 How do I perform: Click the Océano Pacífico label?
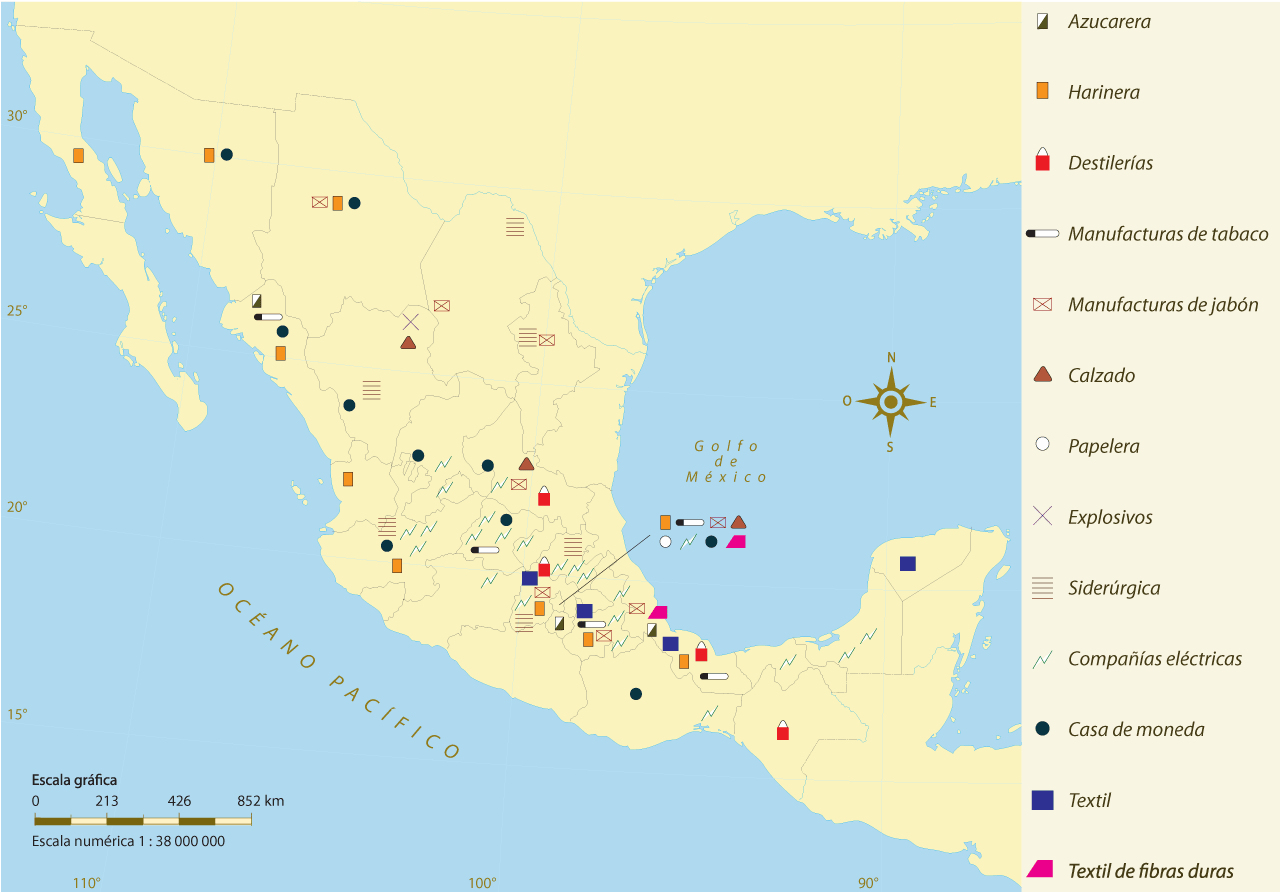340,671
